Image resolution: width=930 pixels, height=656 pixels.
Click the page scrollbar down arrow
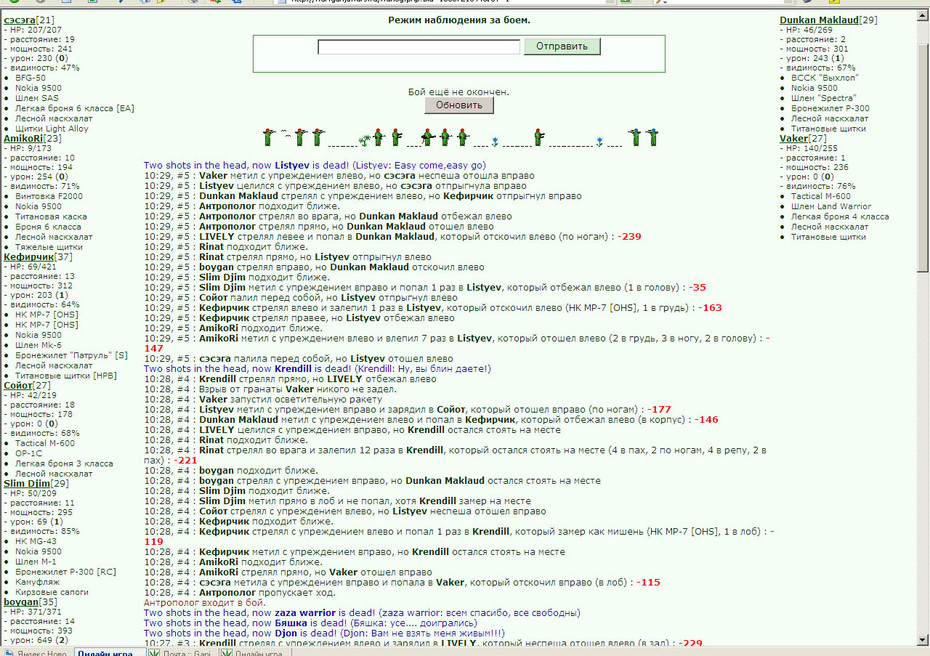tap(923, 640)
